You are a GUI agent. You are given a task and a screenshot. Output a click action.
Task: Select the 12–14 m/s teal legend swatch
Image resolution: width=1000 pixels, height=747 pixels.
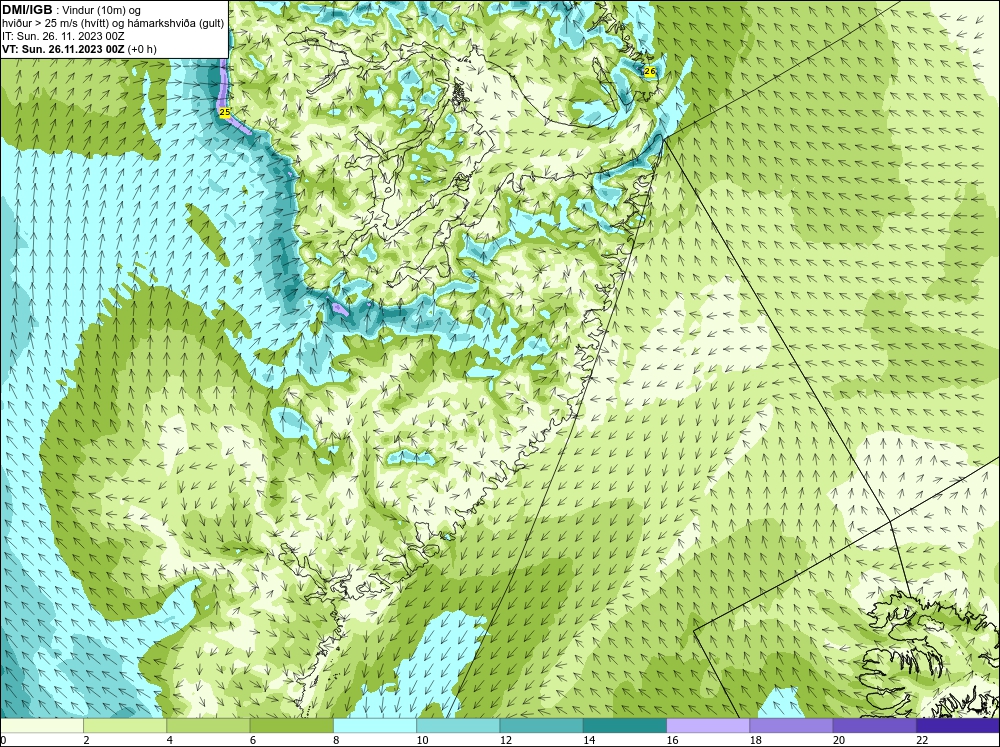[x=541, y=725]
